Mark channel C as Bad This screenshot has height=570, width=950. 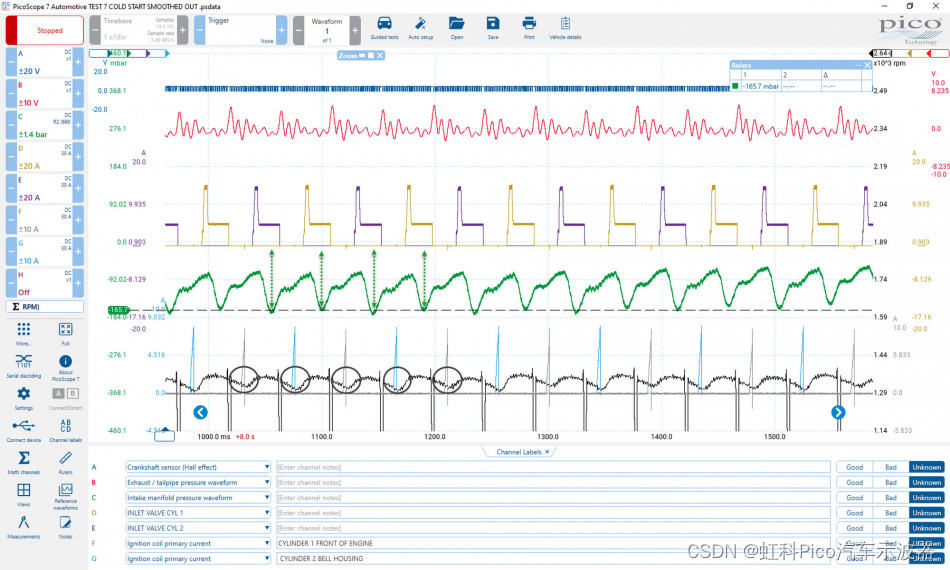[x=890, y=497]
